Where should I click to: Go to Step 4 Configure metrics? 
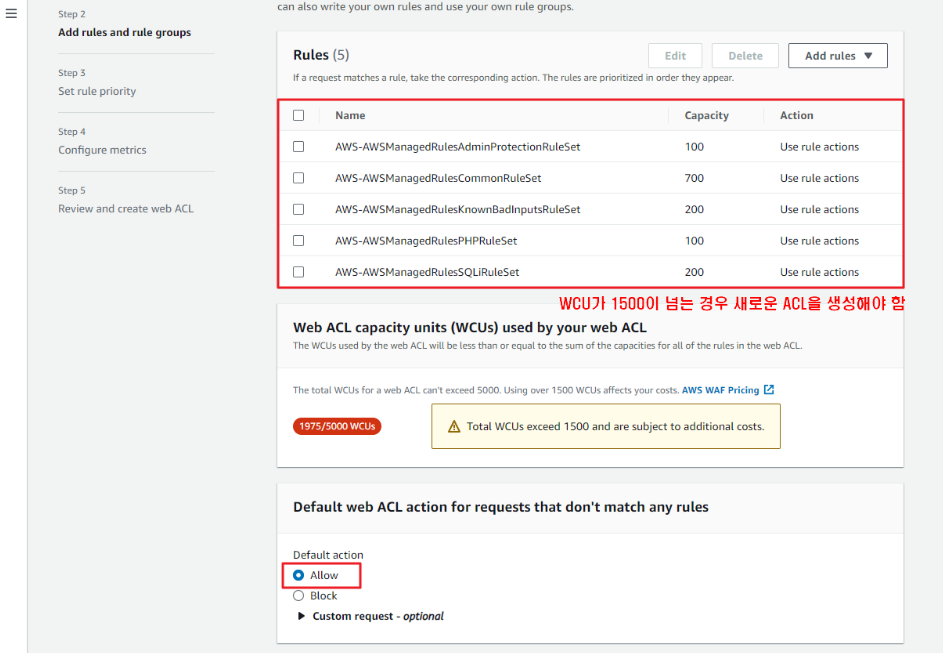[x=102, y=150]
